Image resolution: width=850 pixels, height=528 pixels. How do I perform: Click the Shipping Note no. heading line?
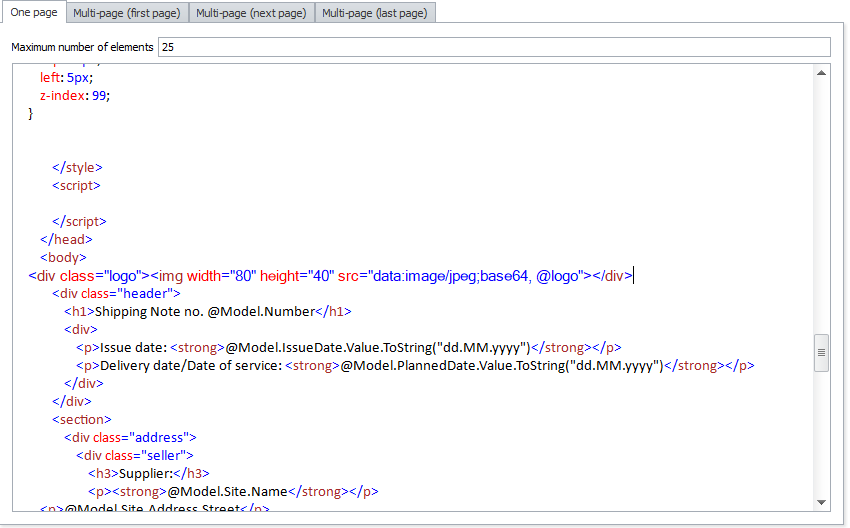(208, 311)
